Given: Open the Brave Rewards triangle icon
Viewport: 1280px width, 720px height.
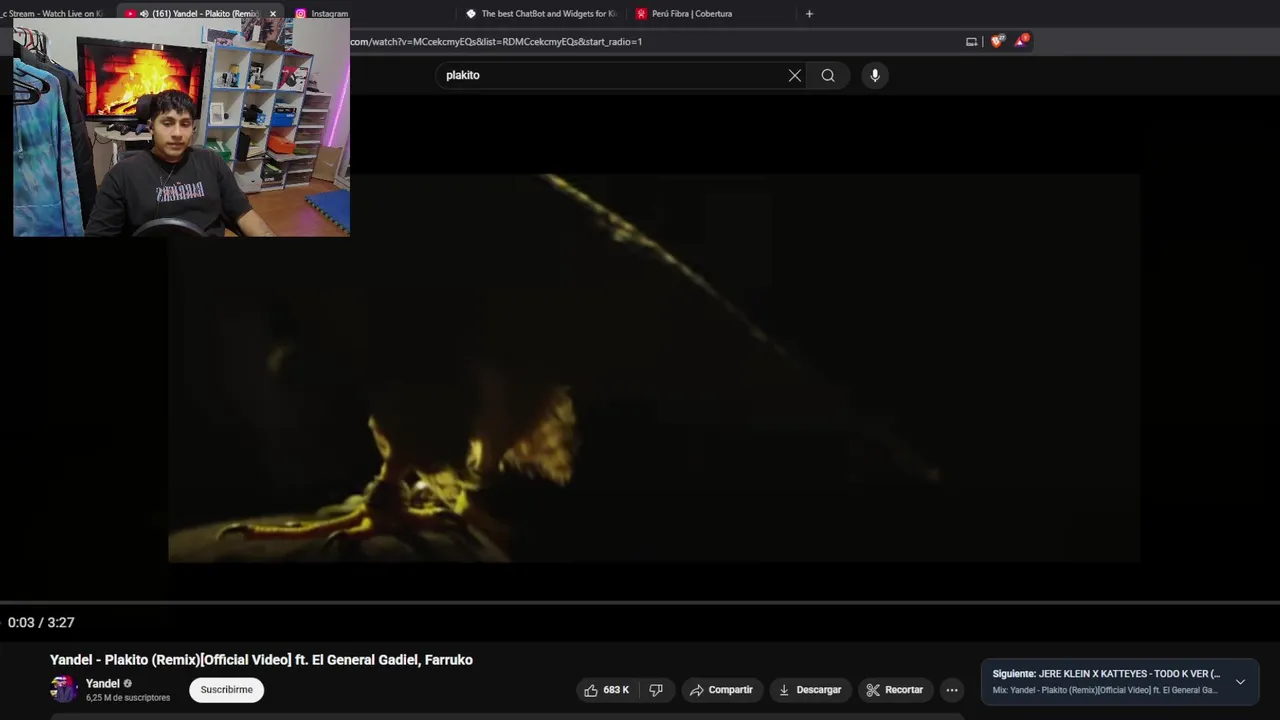Looking at the screenshot, I should (1021, 41).
